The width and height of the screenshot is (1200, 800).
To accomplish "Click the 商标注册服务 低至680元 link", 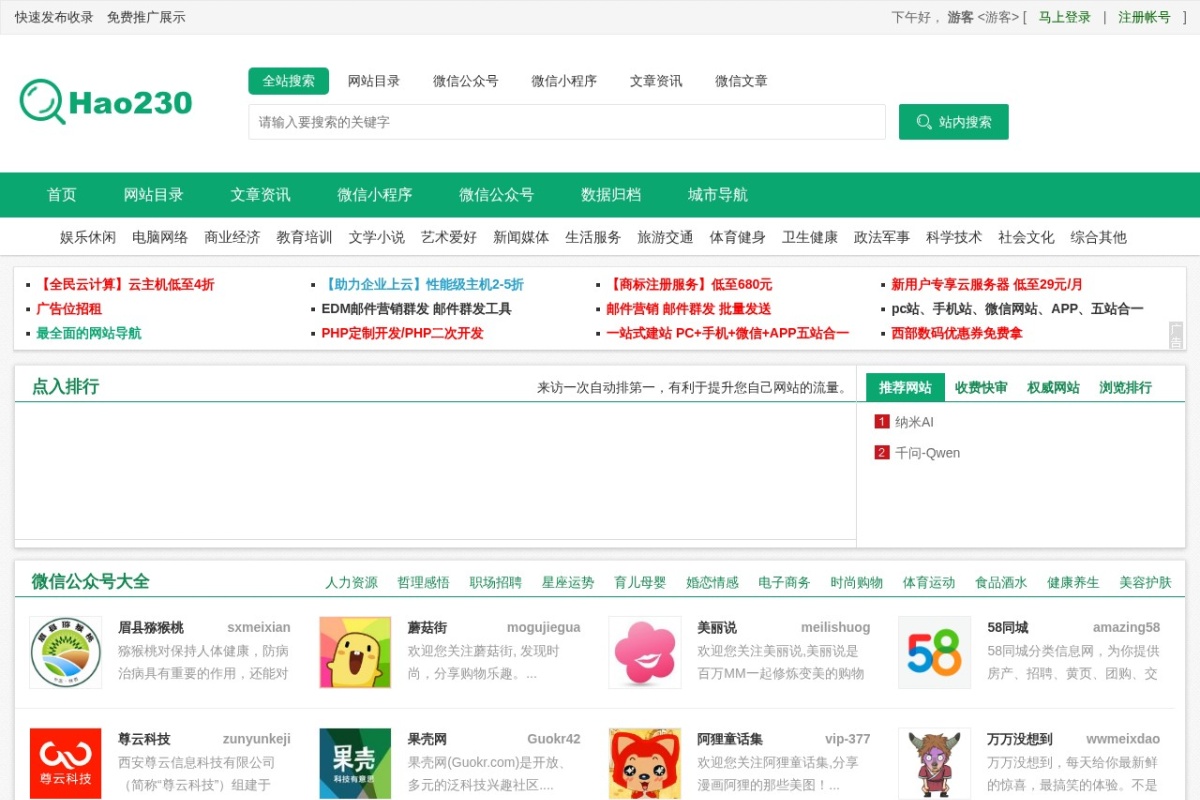I will (689, 284).
